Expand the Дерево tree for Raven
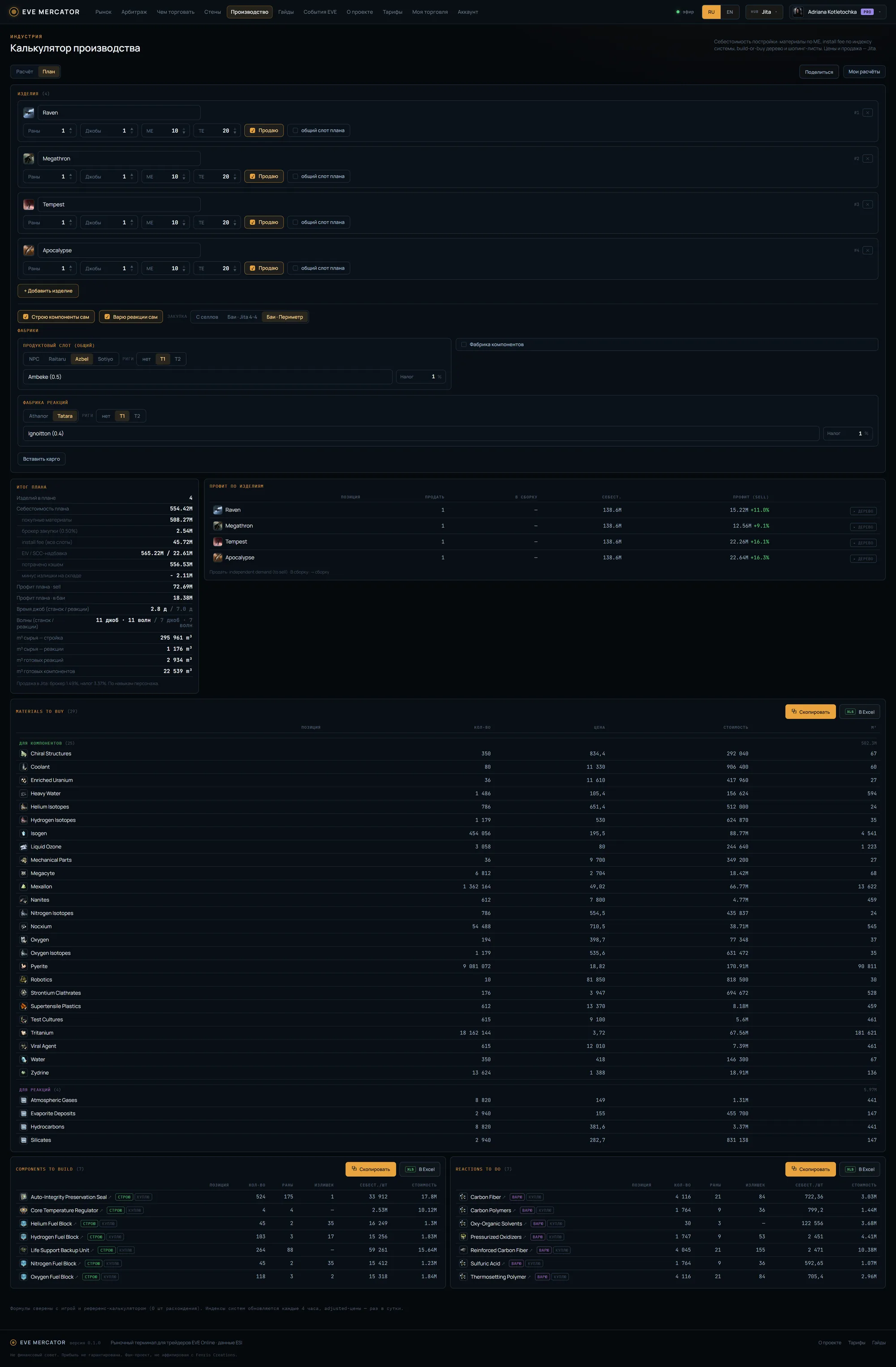896x1367 pixels. [x=863, y=511]
